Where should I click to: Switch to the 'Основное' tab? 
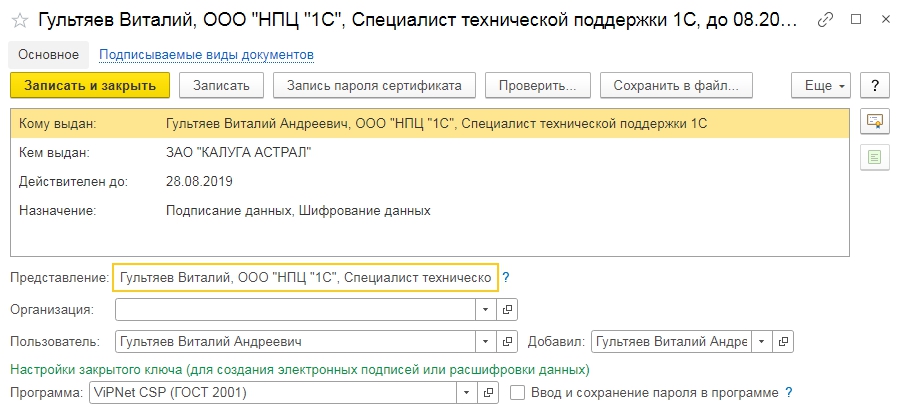(x=48, y=54)
